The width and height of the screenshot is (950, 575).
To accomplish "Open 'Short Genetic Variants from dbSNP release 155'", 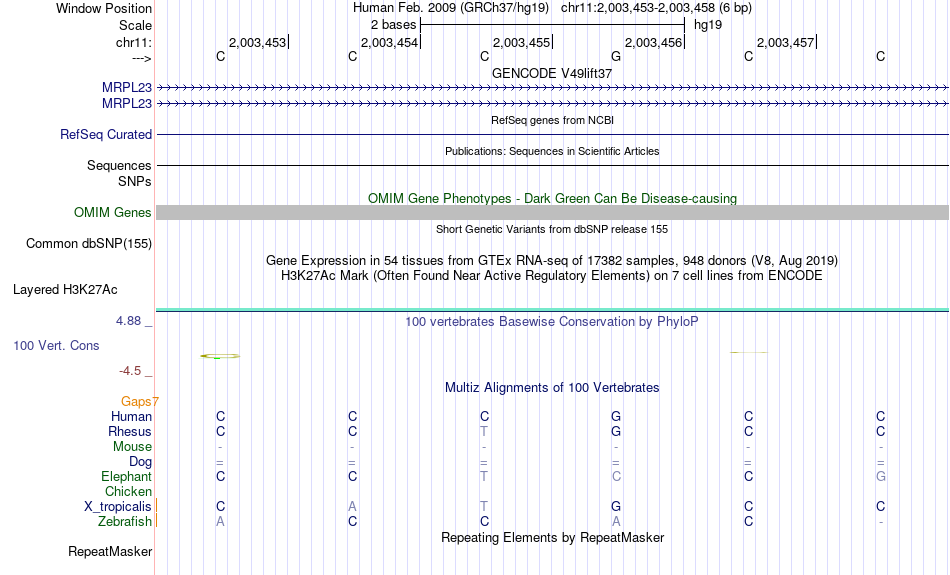I will pyautogui.click(x=552, y=229).
